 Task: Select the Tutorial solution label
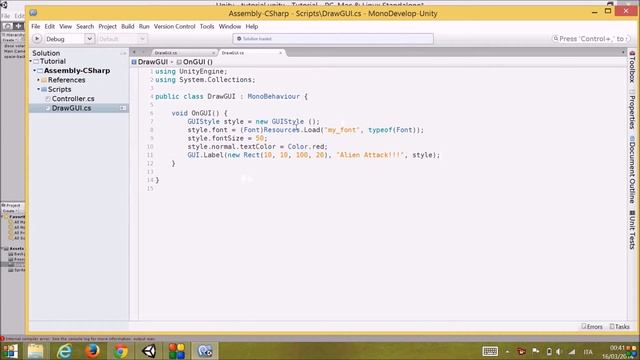[x=53, y=61]
